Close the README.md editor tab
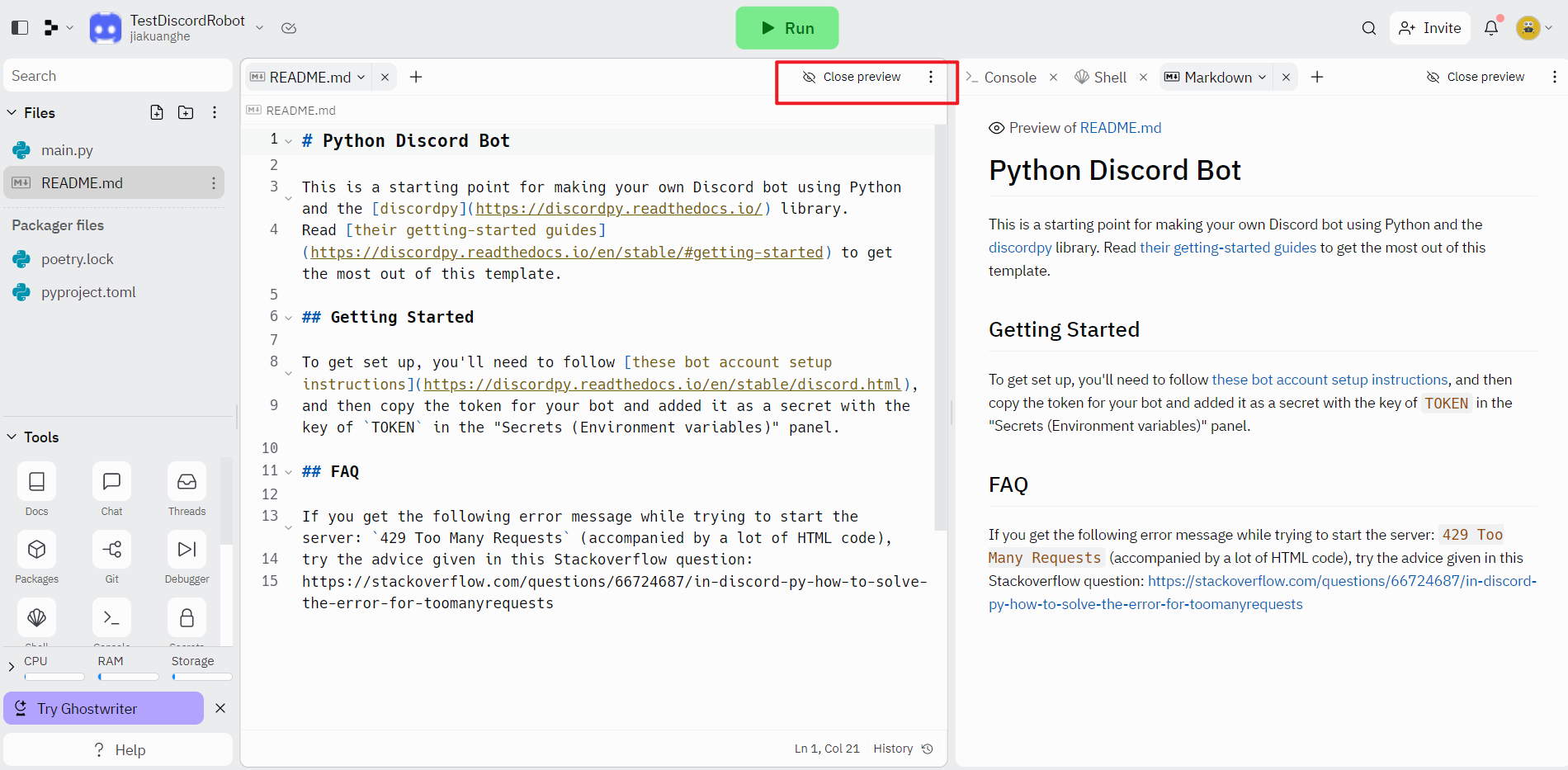Screen dimensions: 1568x770 (385, 77)
